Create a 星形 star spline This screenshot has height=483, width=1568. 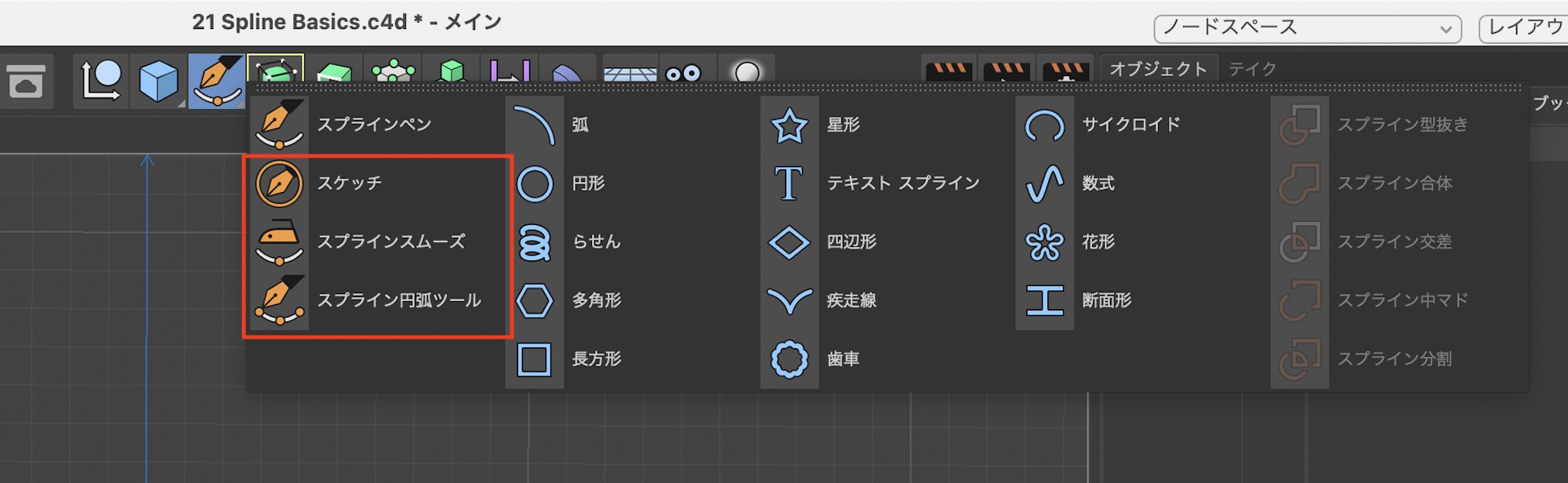(x=789, y=125)
